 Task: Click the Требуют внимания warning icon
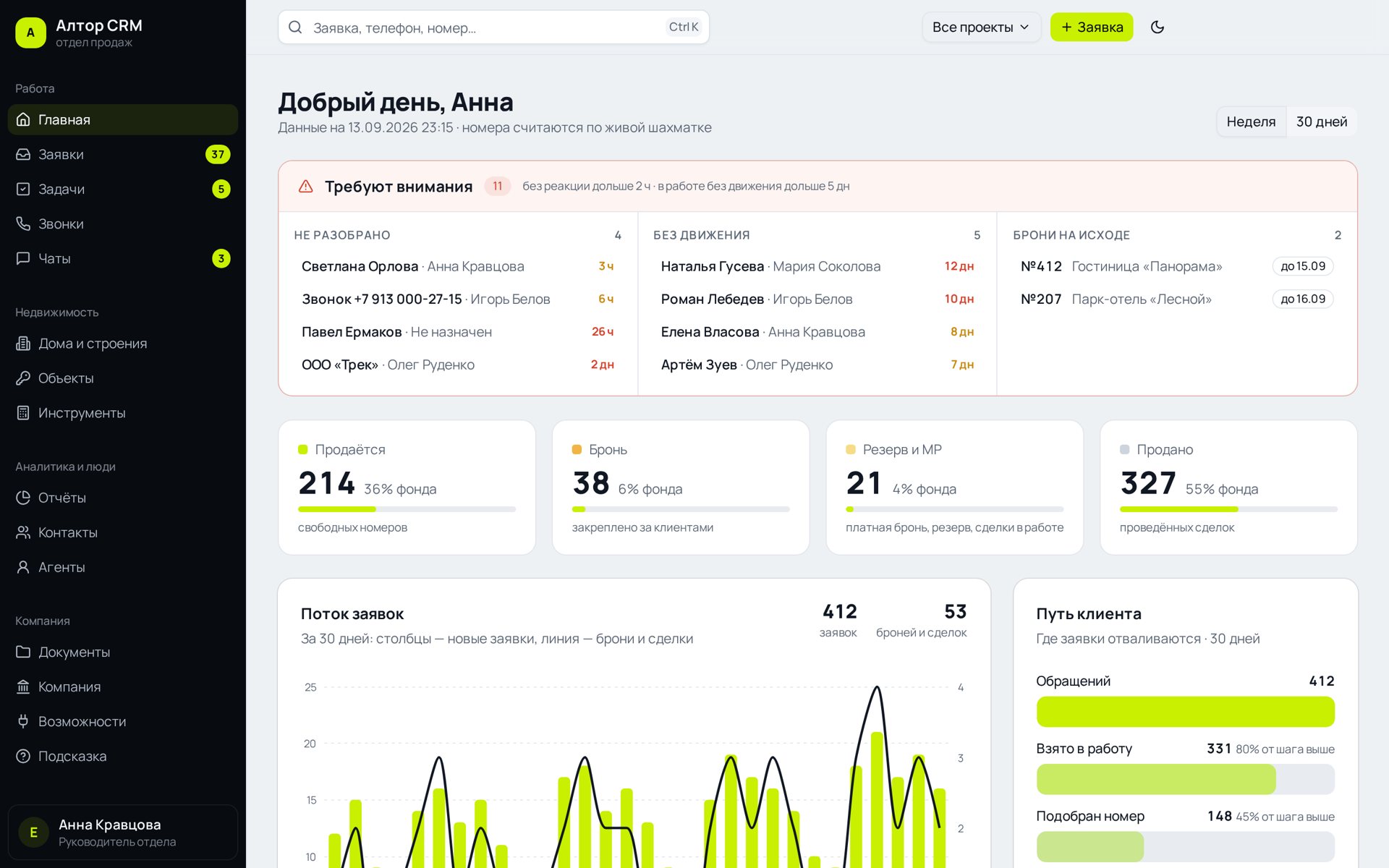pyautogui.click(x=306, y=187)
